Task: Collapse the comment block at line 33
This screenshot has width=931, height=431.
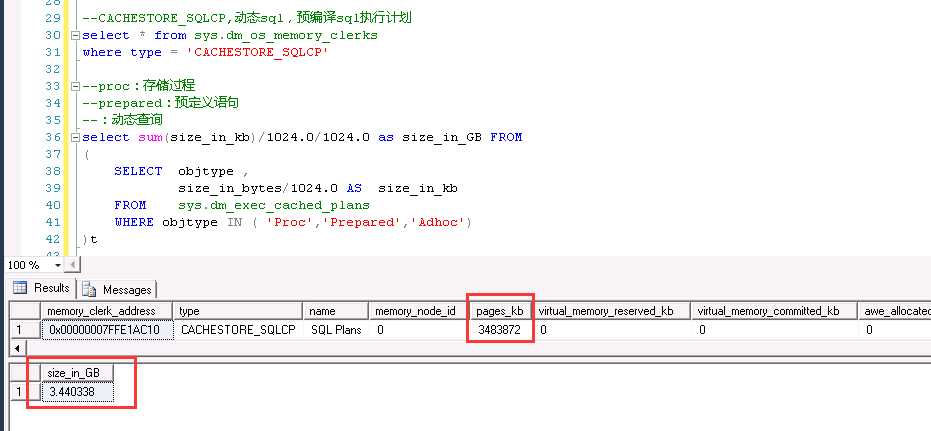Action: tap(75, 87)
